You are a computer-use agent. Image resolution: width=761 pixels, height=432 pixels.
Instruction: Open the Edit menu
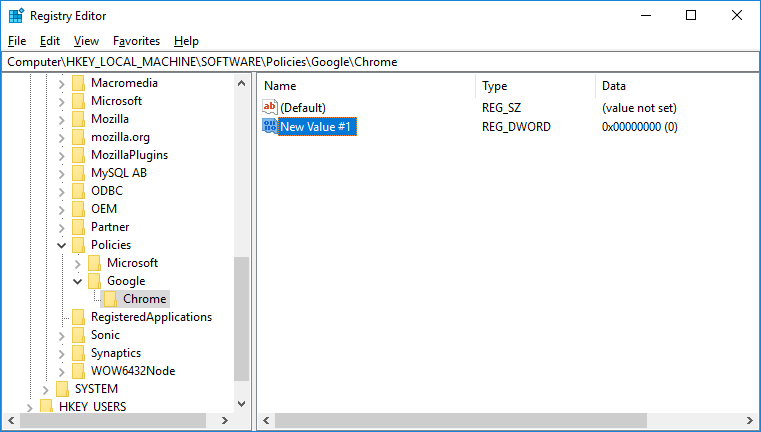tap(50, 41)
